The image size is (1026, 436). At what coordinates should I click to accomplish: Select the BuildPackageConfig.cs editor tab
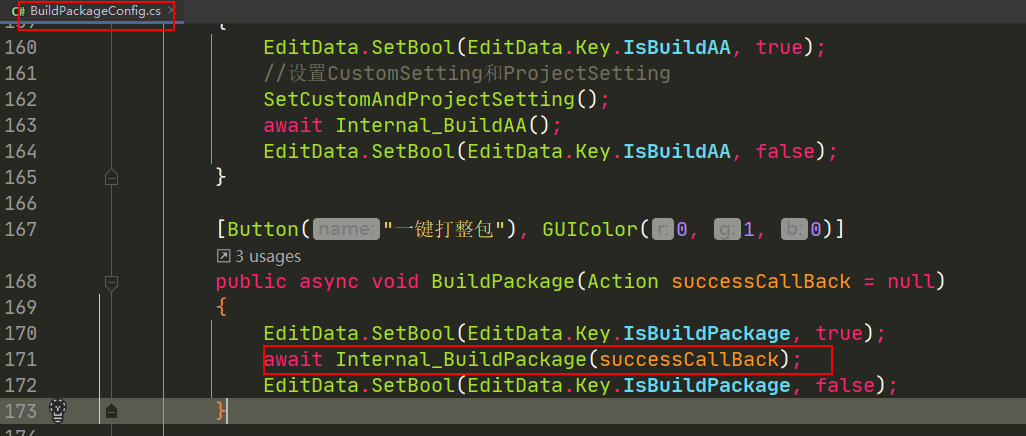pyautogui.click(x=92, y=10)
